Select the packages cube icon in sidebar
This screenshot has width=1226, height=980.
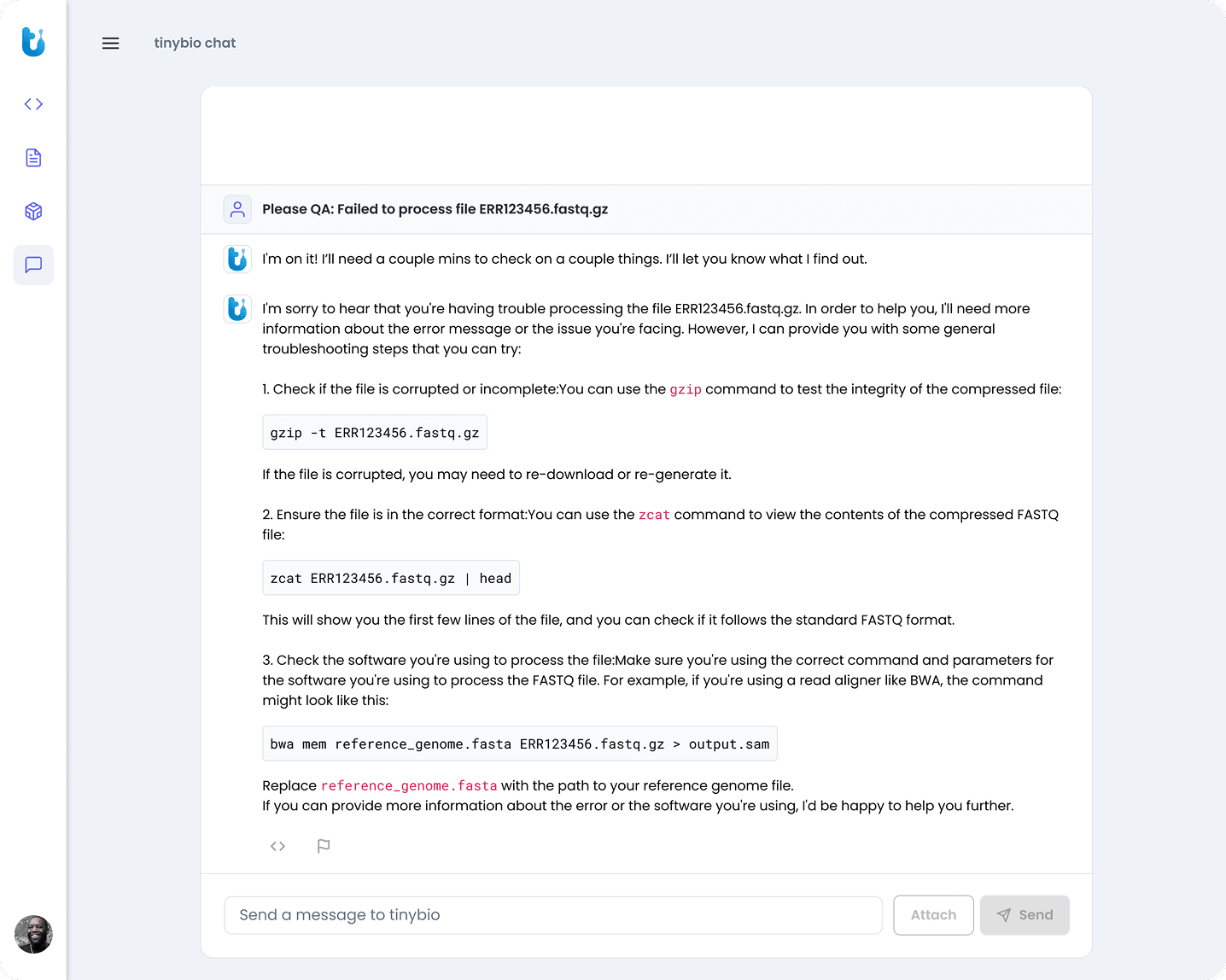click(x=33, y=211)
